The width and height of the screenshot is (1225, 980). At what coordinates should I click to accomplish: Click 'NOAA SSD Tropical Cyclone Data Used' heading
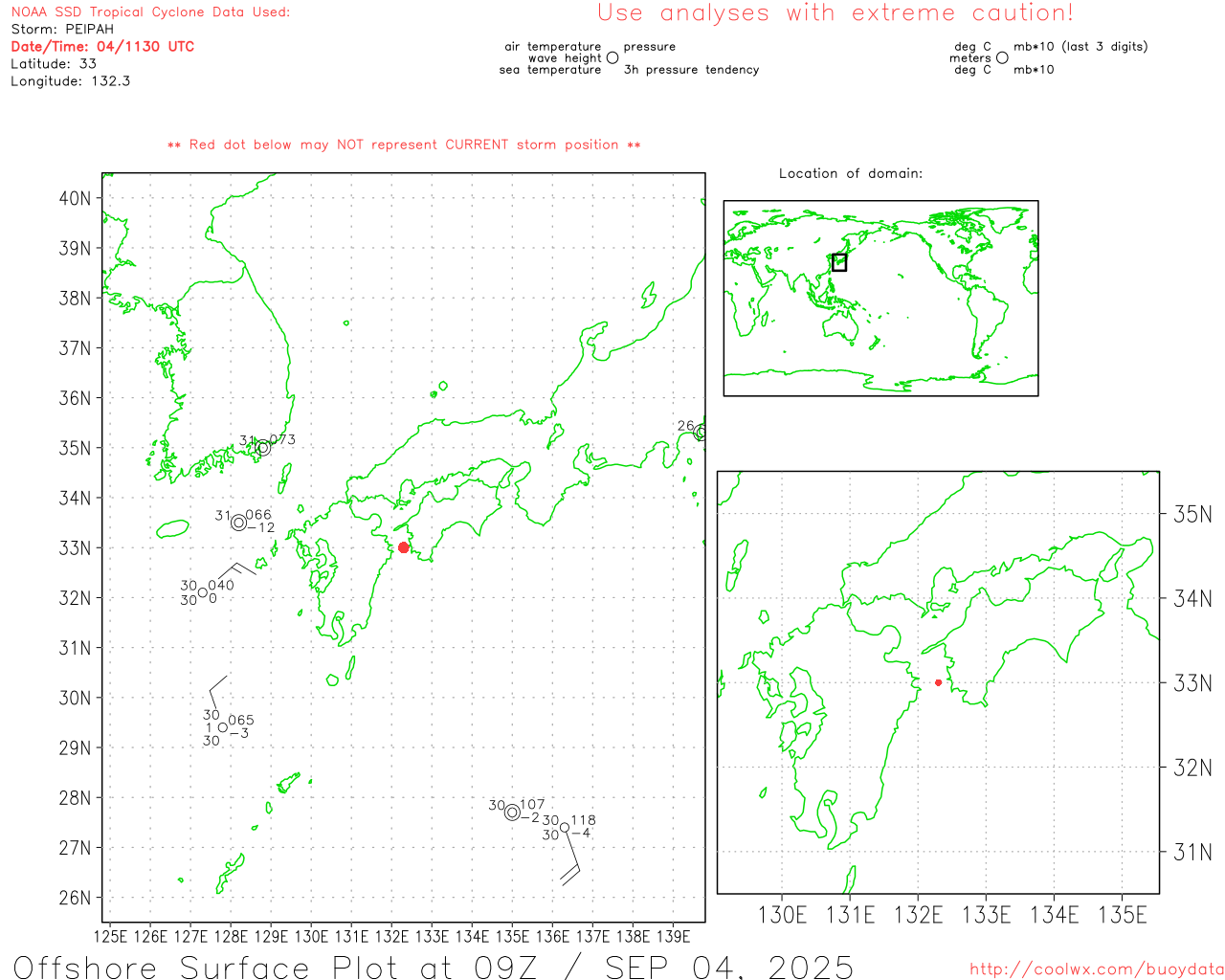[150, 12]
